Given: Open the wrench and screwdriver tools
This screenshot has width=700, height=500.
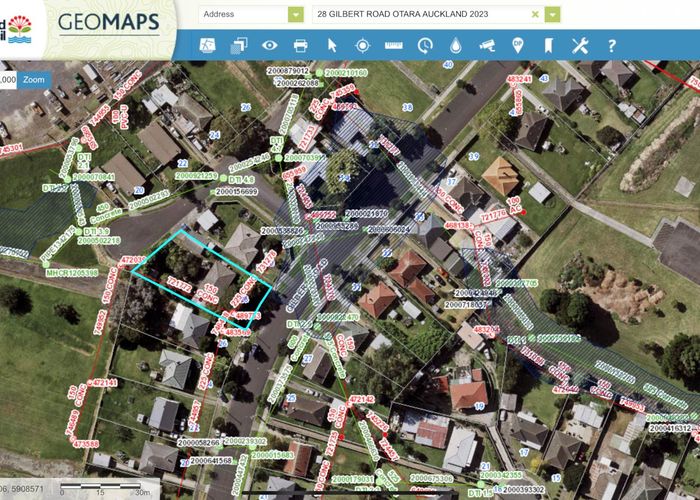Looking at the screenshot, I should (x=580, y=45).
